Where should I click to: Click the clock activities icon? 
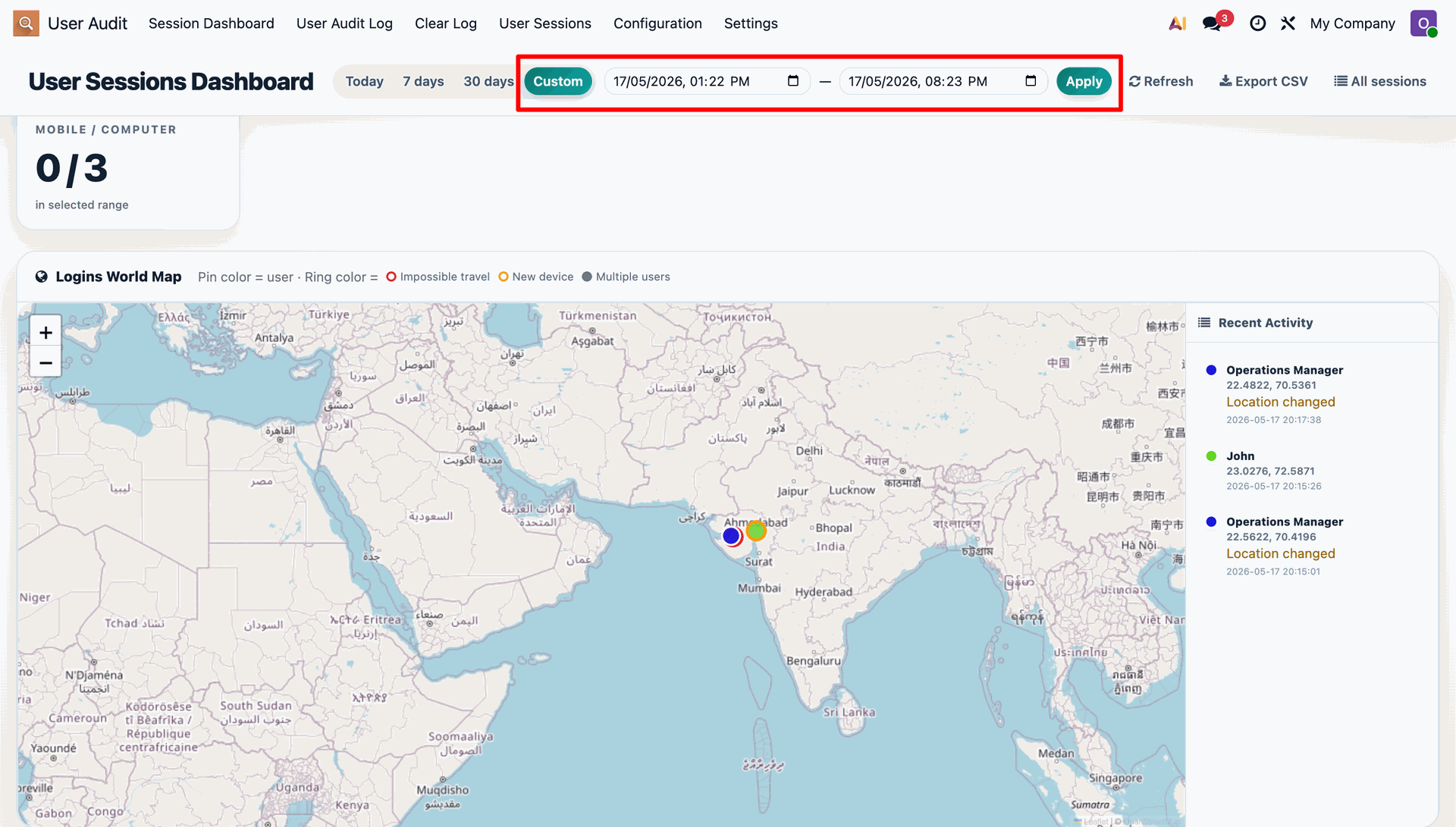coord(1257,23)
